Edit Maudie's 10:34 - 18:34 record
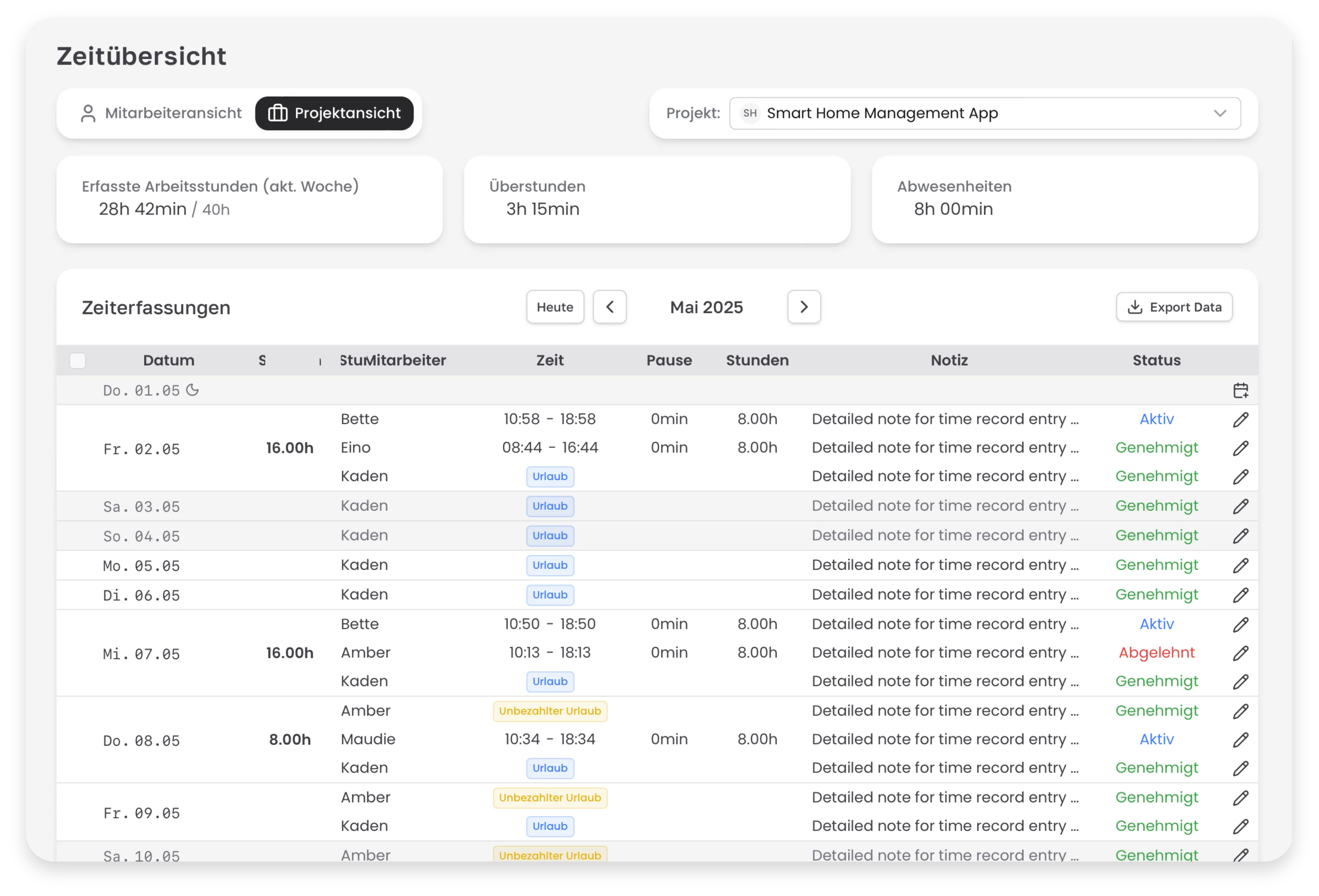 (x=1241, y=739)
